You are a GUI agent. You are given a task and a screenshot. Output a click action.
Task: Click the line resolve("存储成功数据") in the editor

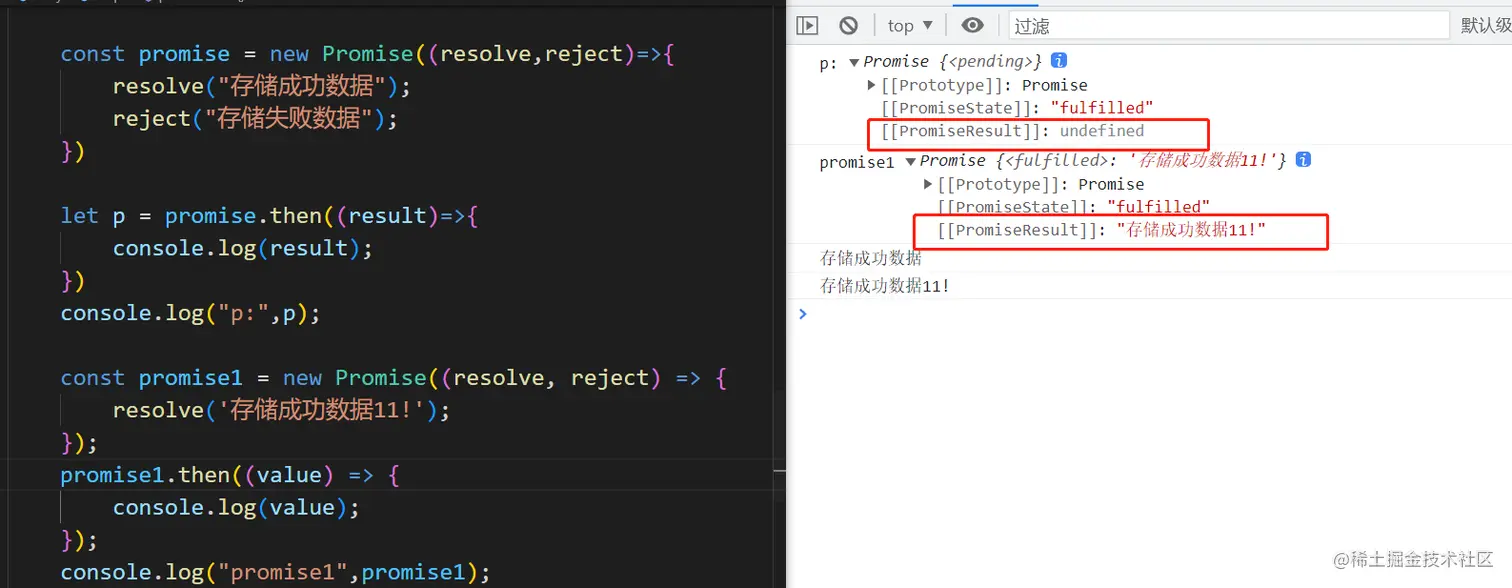(x=262, y=86)
